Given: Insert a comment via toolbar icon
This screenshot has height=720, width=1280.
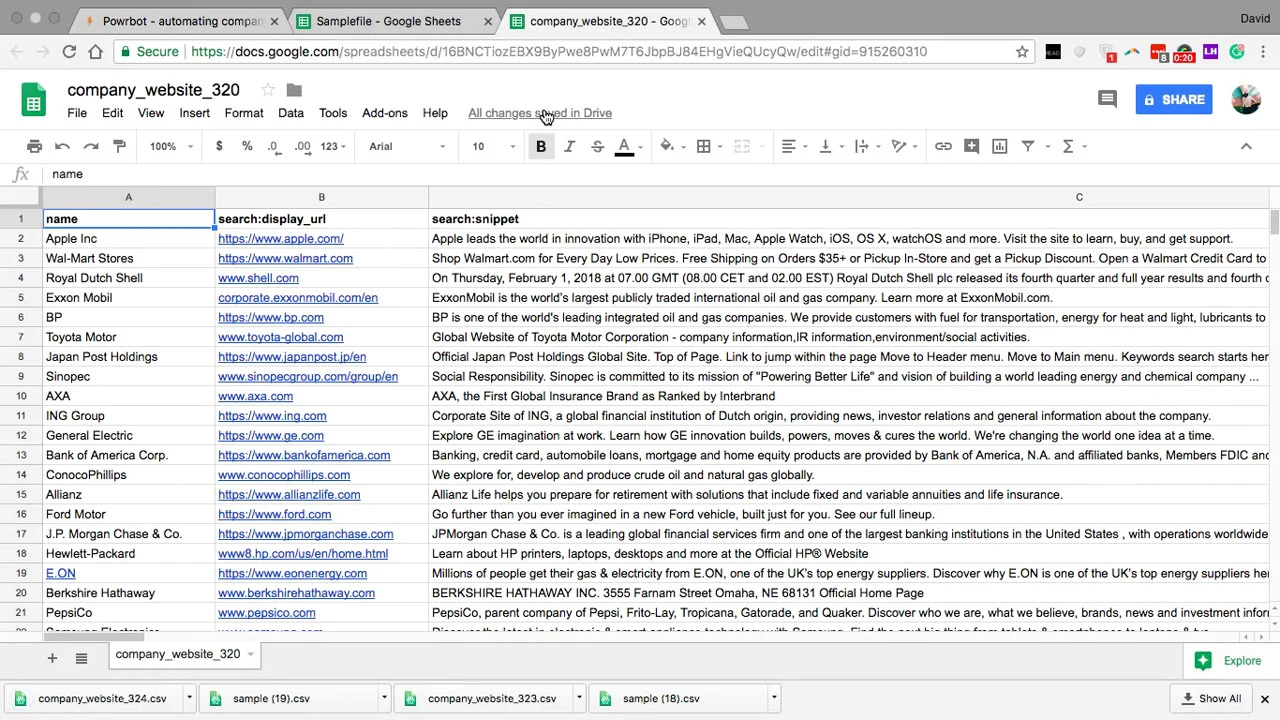Looking at the screenshot, I should click(x=971, y=146).
